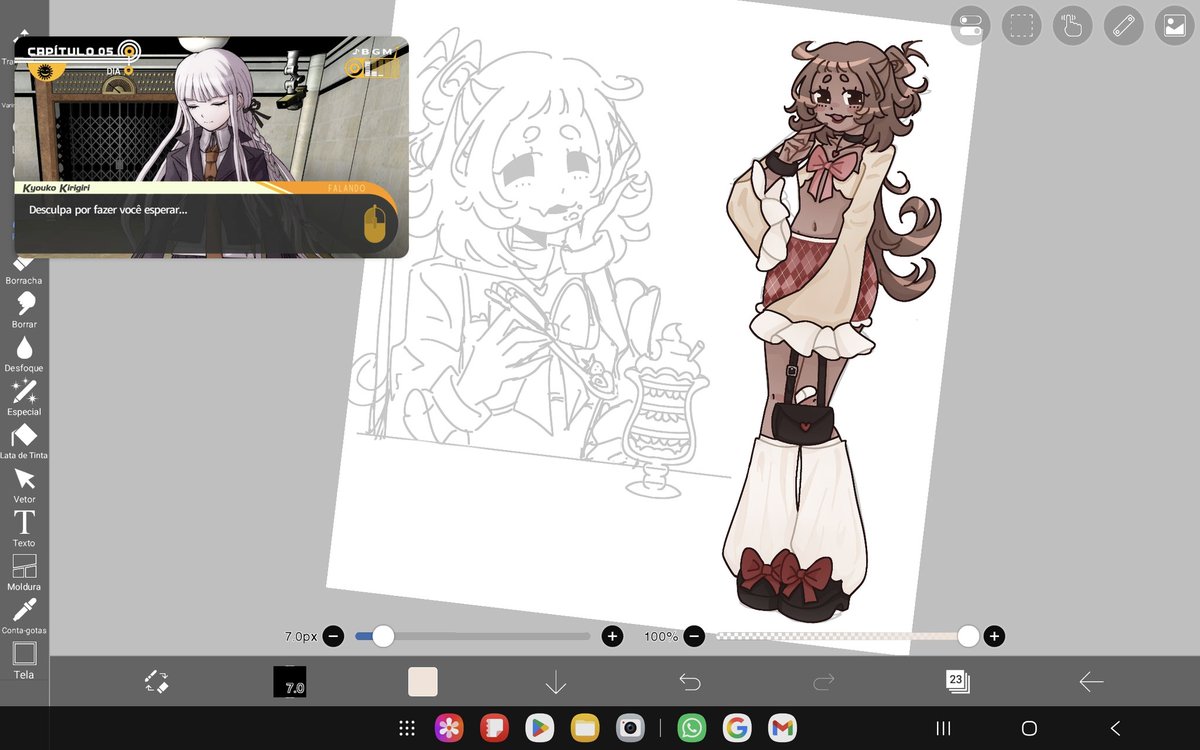Open the hand stabilizer icon
The height and width of the screenshot is (750, 1200).
point(1072,26)
